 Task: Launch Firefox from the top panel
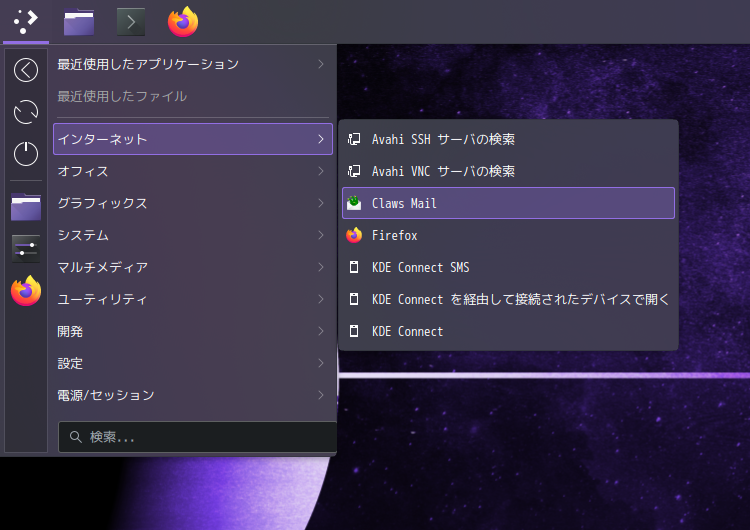pyautogui.click(x=183, y=22)
